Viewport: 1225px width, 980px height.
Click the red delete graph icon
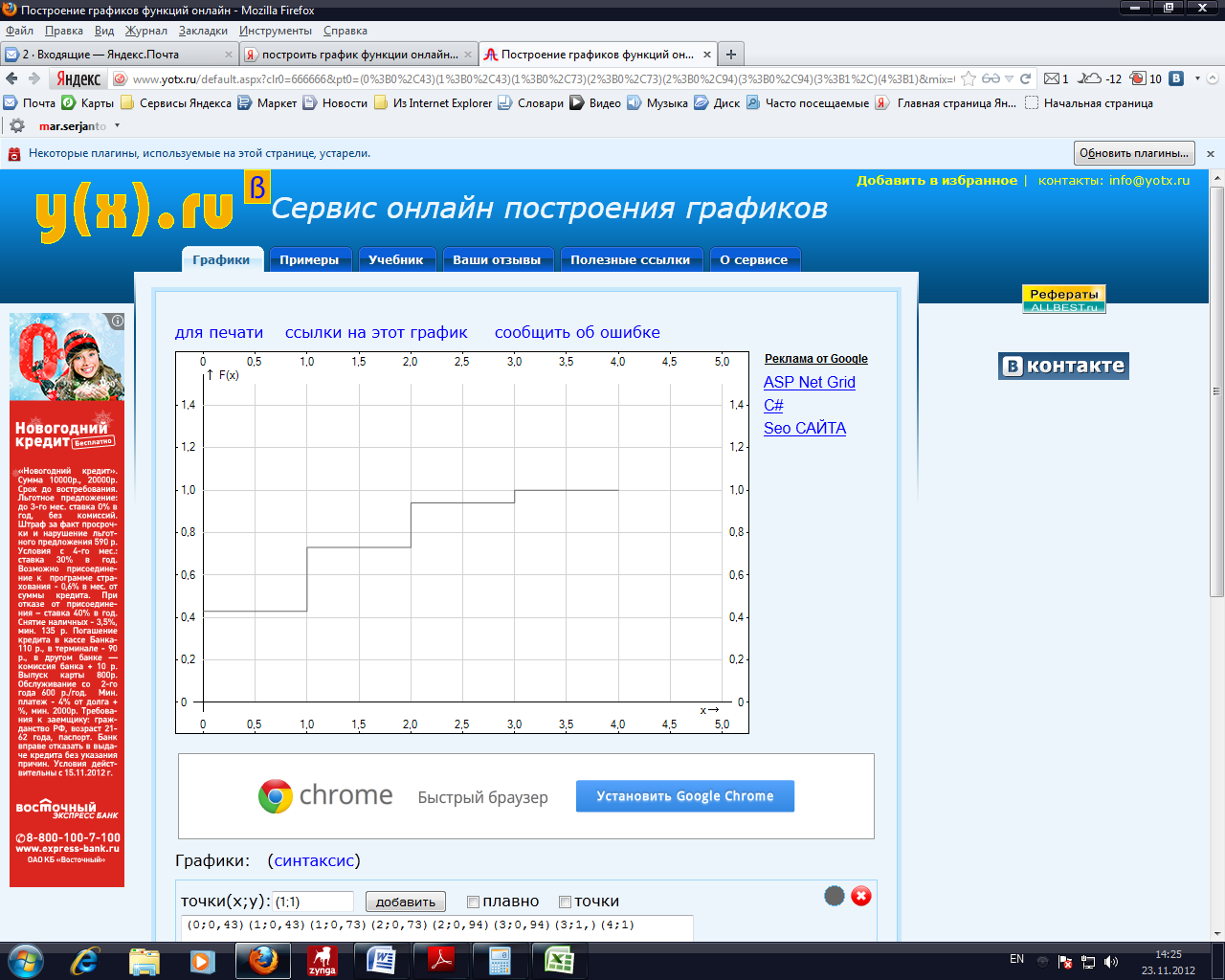(861, 896)
